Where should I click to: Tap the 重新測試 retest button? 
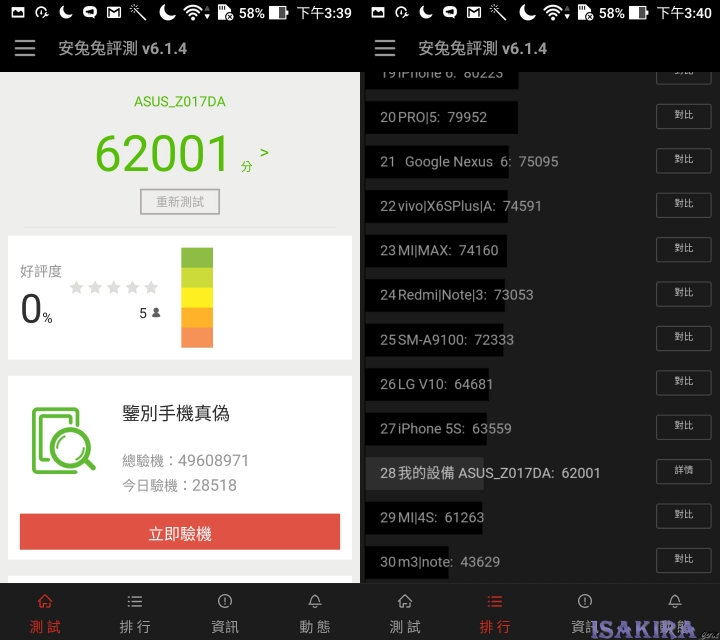click(x=180, y=202)
